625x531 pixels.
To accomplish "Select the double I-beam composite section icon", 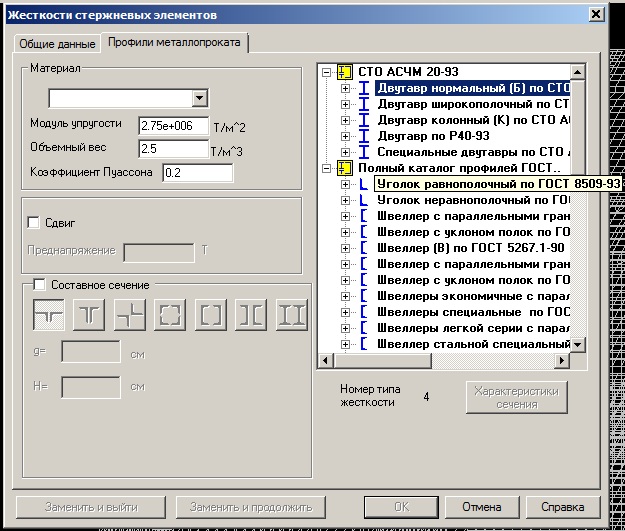I will 291,314.
